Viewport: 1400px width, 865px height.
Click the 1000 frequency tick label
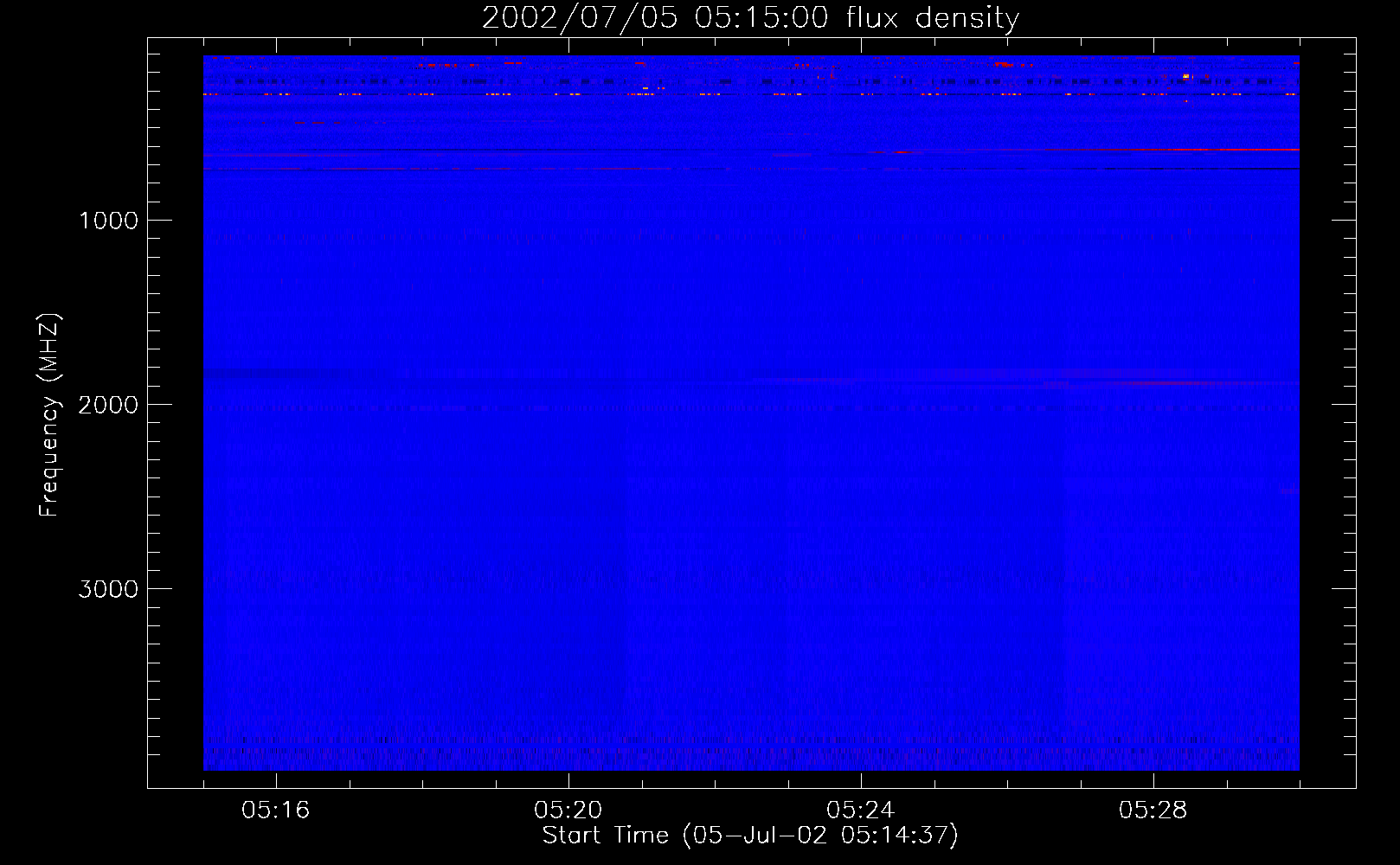point(108,221)
